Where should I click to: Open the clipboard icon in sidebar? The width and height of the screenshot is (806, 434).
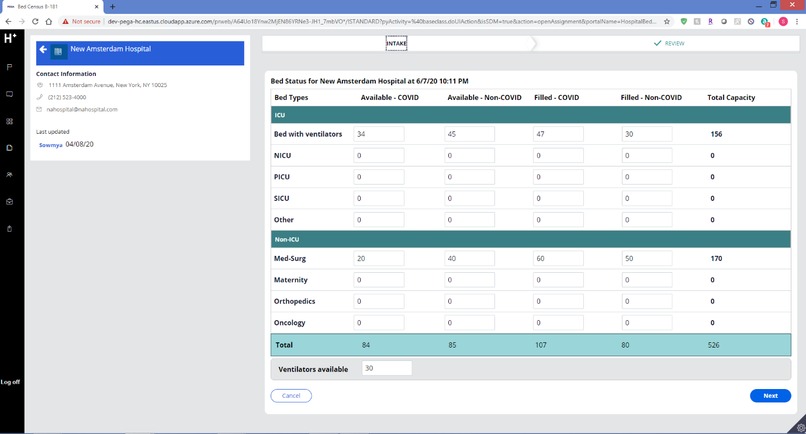click(x=9, y=229)
